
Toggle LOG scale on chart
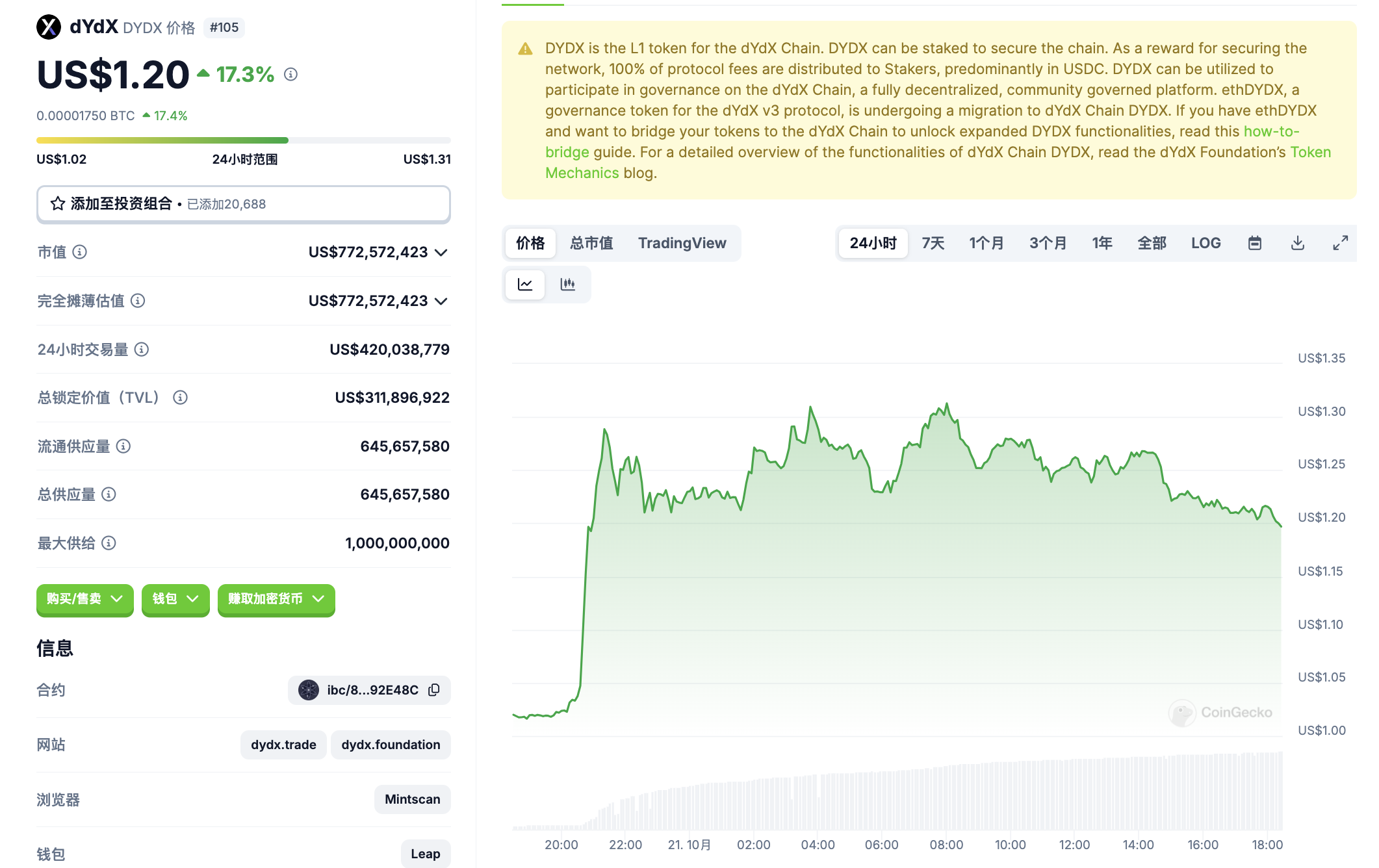click(1205, 243)
